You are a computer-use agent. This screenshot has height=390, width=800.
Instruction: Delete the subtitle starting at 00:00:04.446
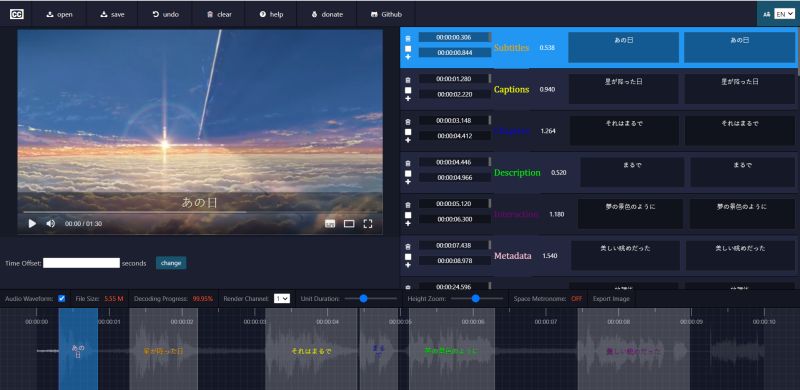pos(408,163)
